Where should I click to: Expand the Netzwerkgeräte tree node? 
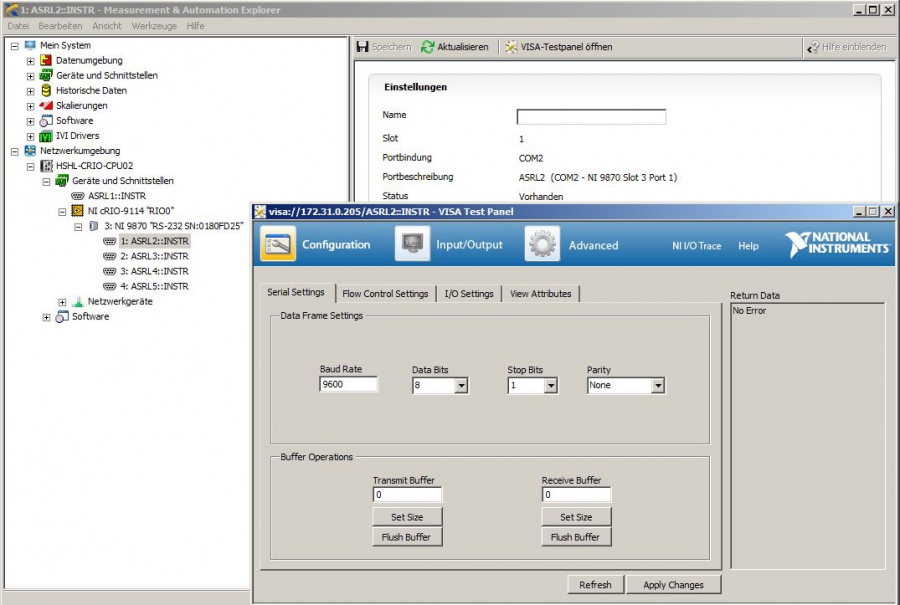[62, 302]
